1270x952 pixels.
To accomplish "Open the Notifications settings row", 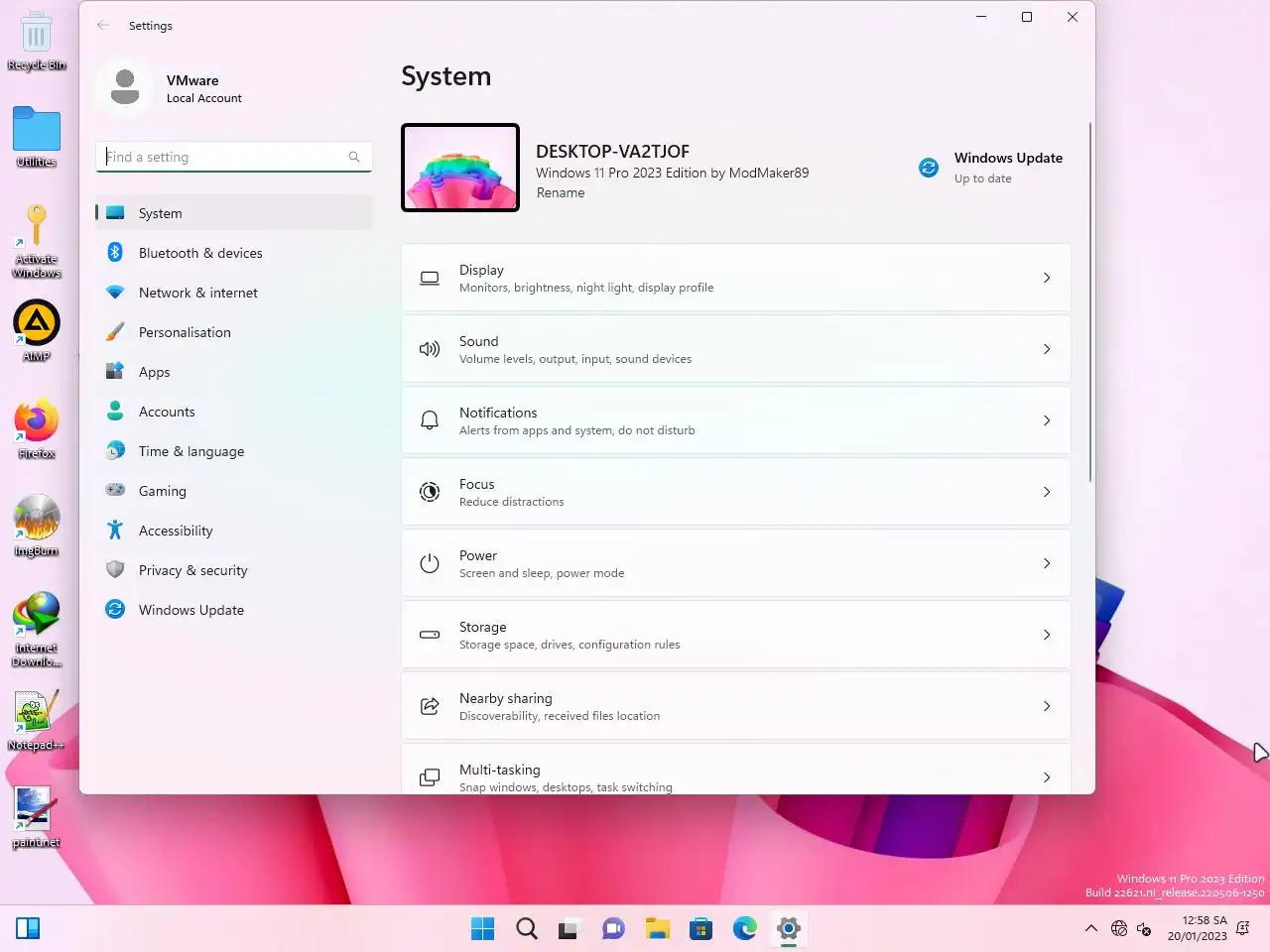I will click(x=735, y=420).
